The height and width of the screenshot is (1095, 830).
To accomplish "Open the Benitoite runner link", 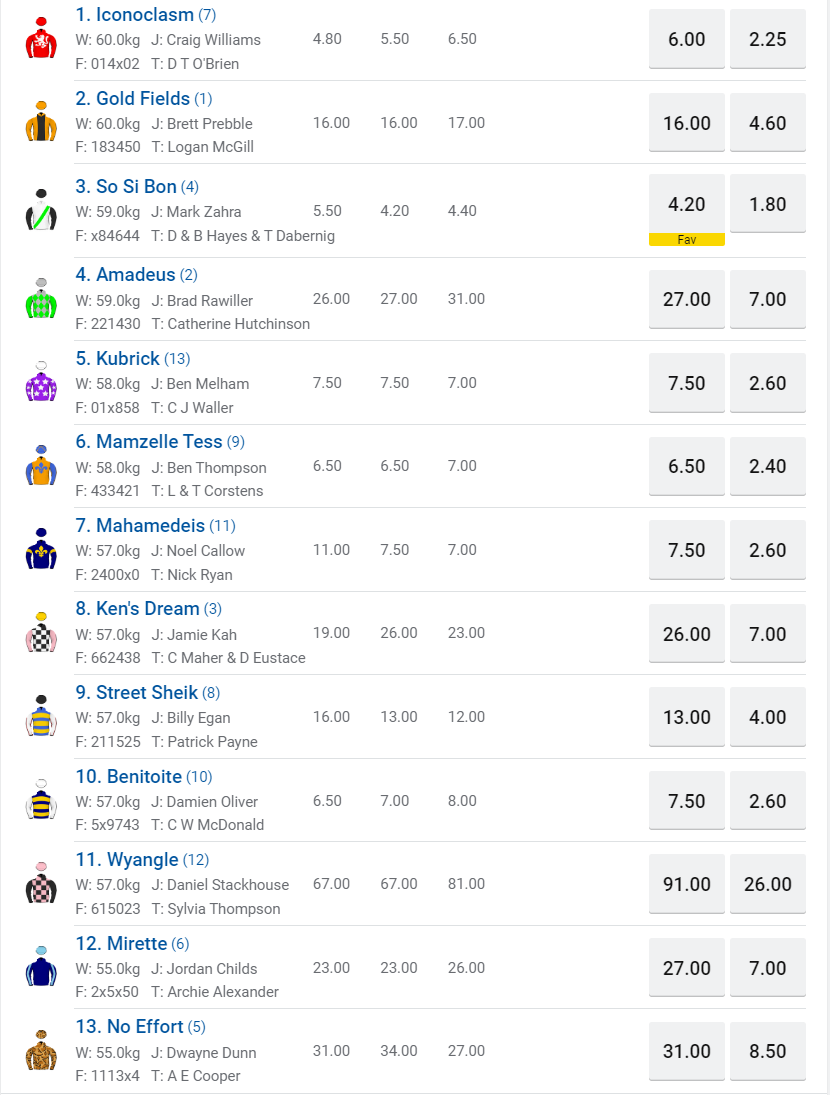I will coord(144,777).
